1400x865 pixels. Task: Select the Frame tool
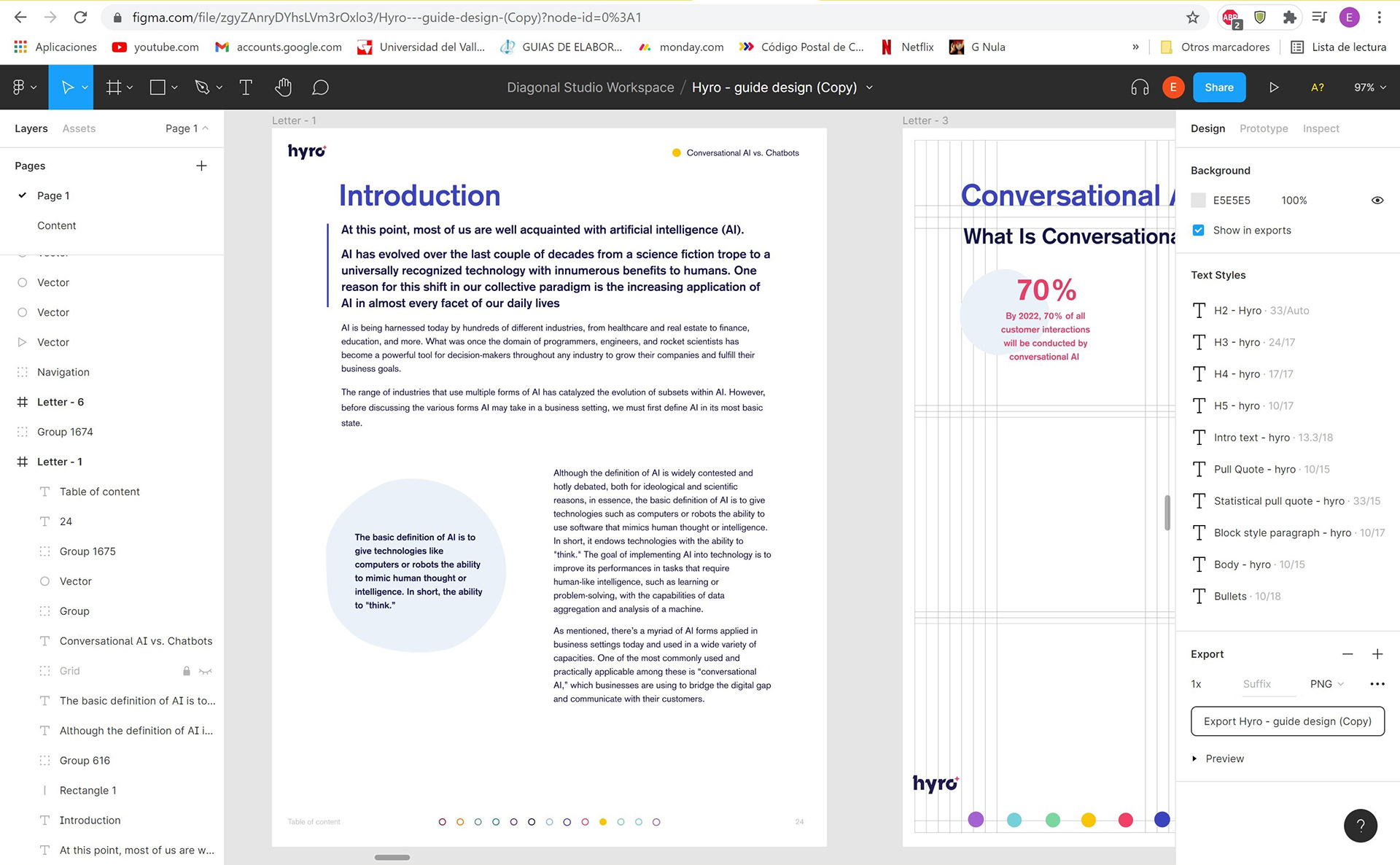(113, 88)
